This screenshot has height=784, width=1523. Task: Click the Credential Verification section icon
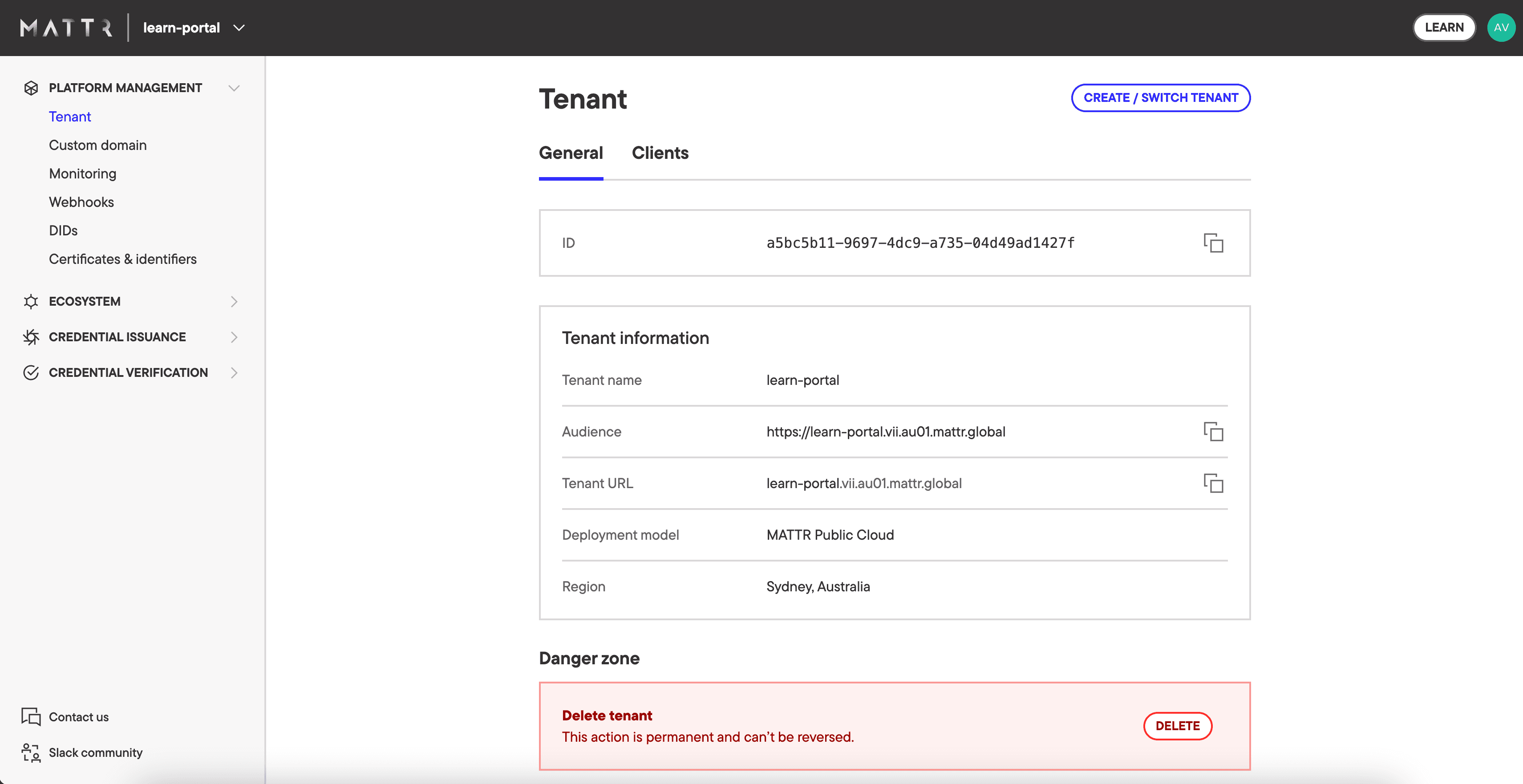click(x=30, y=372)
